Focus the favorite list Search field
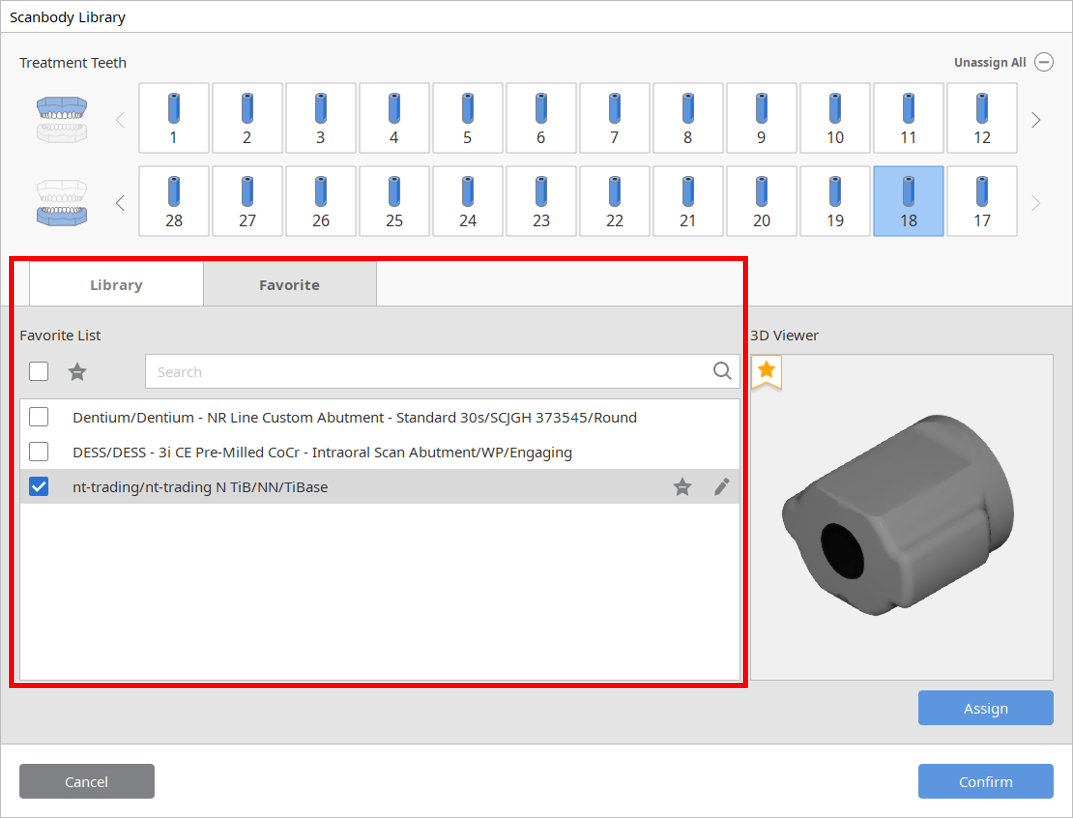Image resolution: width=1073 pixels, height=818 pixels. pyautogui.click(x=442, y=372)
